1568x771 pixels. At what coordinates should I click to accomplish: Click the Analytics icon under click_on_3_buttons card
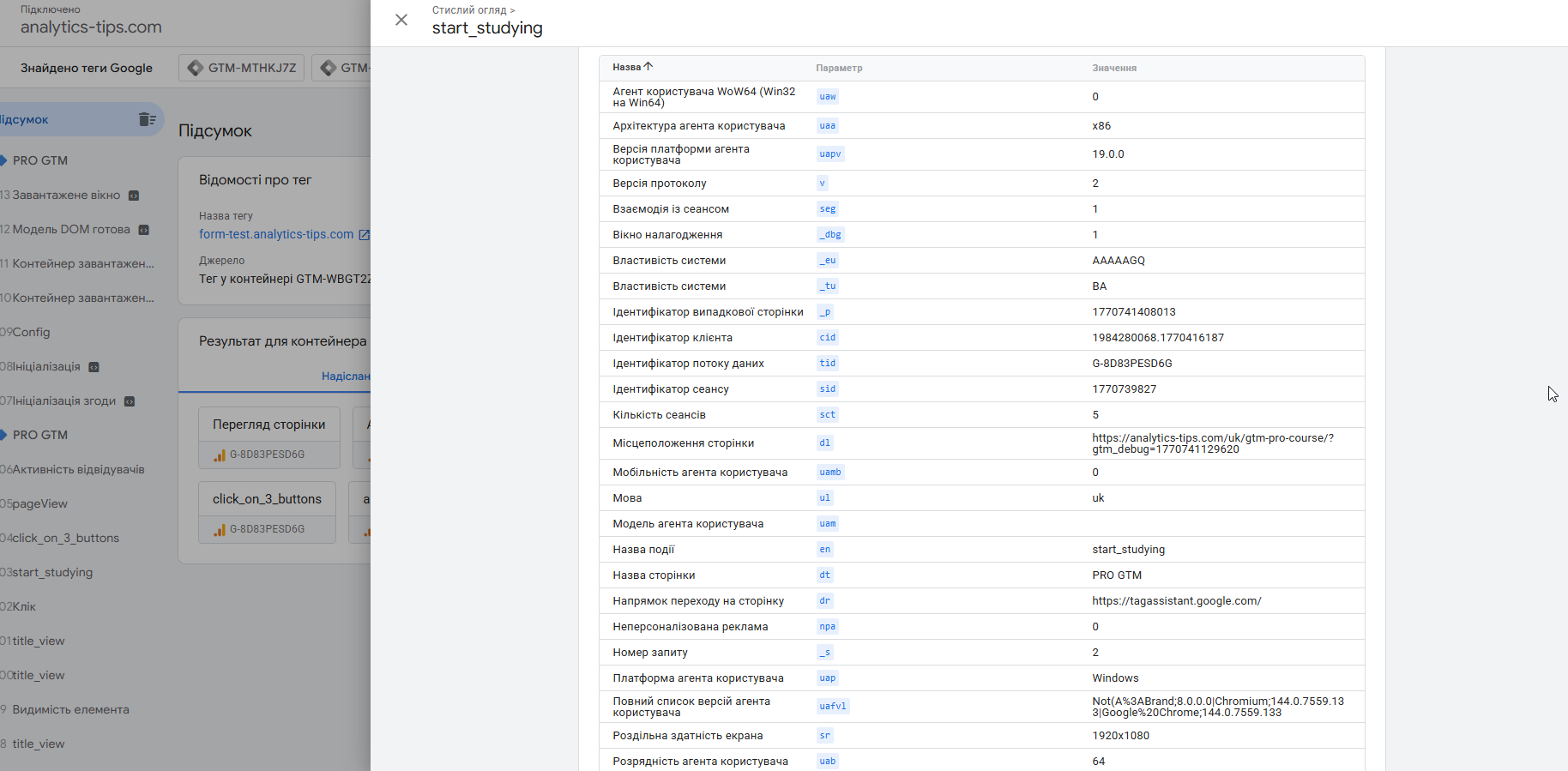pos(220,529)
